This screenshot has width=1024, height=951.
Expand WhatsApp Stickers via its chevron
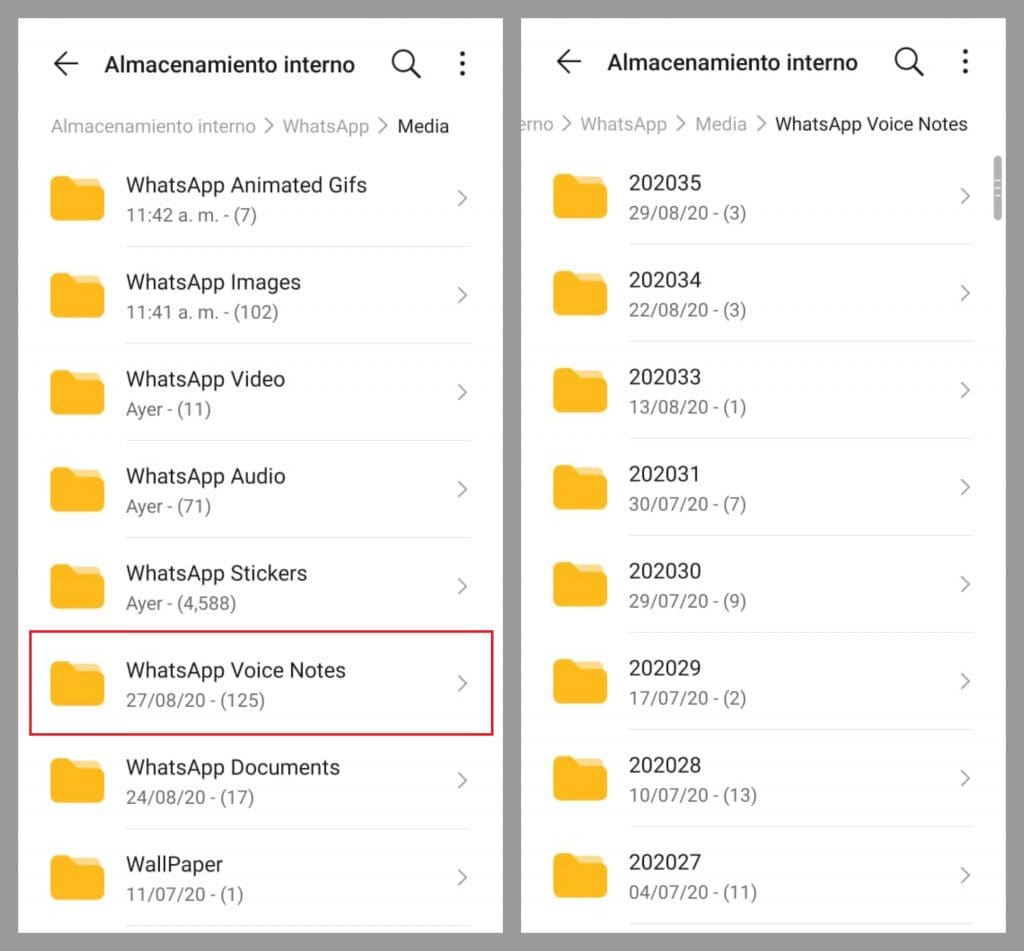462,586
